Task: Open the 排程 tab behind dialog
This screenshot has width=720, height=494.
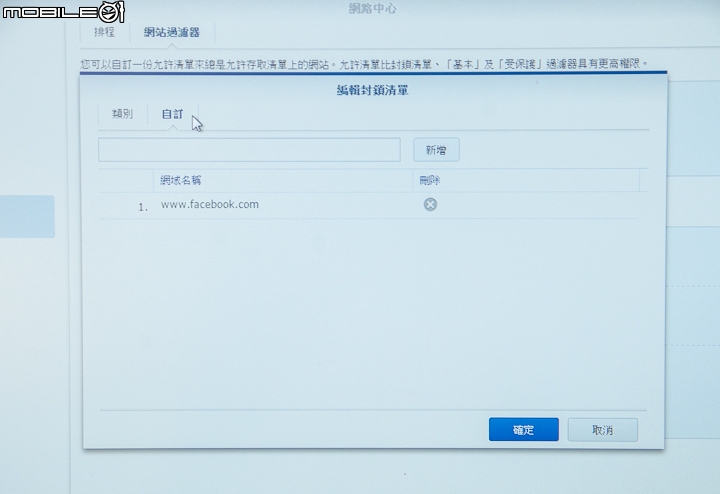Action: [x=104, y=32]
